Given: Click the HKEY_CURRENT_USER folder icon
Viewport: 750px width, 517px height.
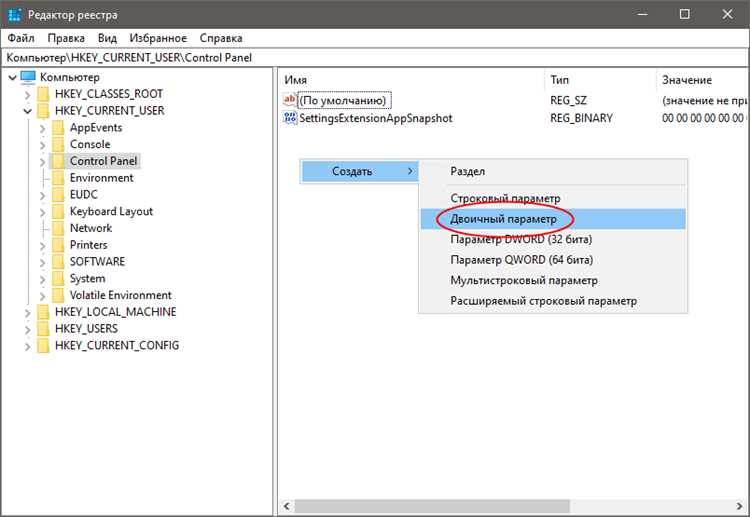Looking at the screenshot, I should 44,111.
